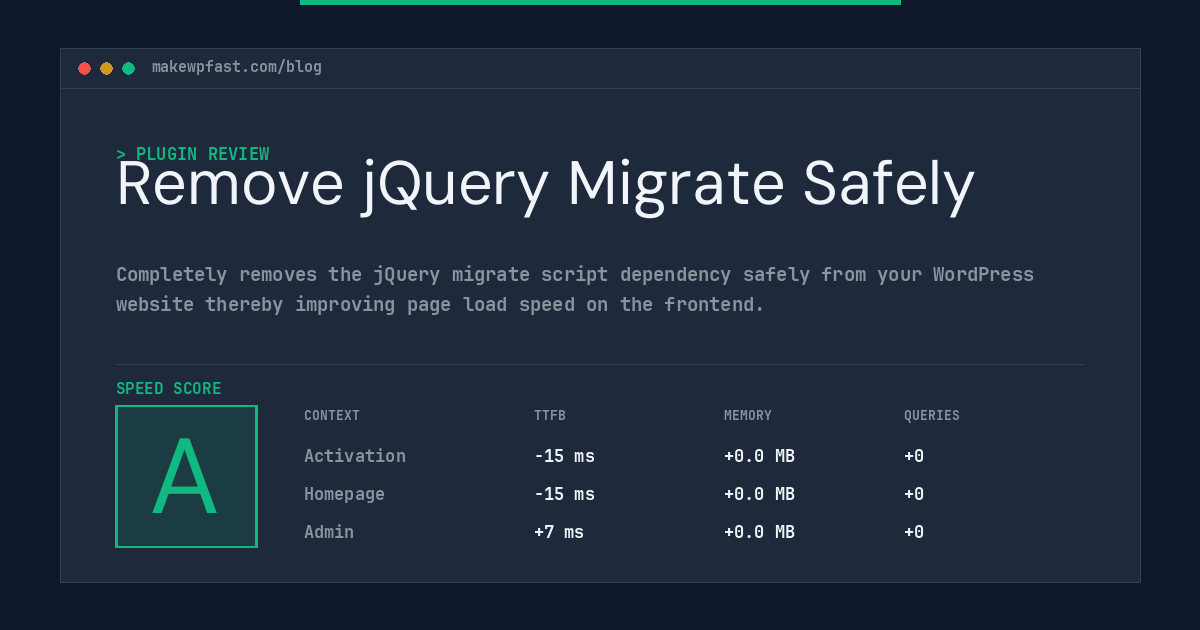
Task: Click the Activation memory value +0.0 MB
Action: pyautogui.click(x=759, y=456)
